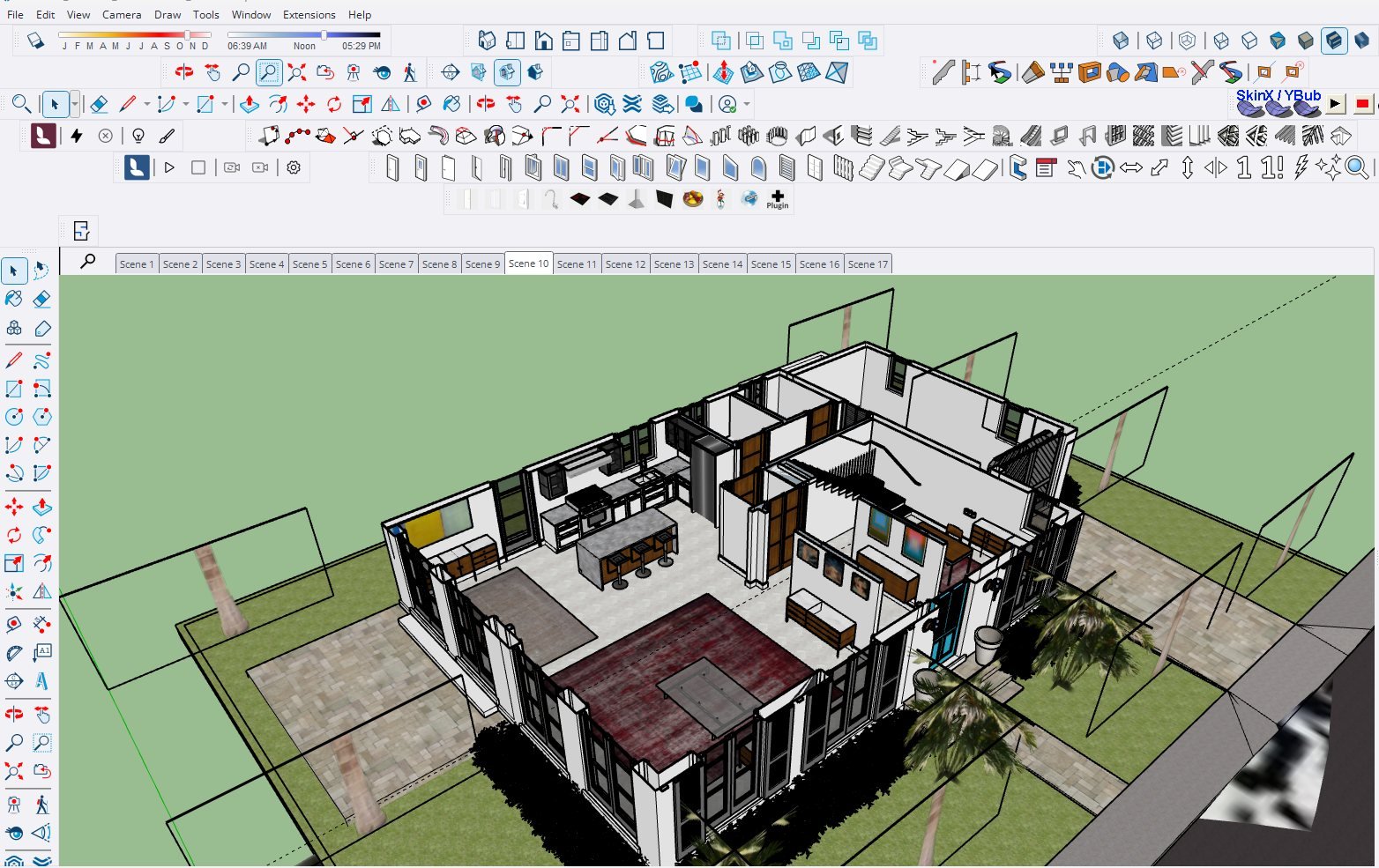Click the Position Camera tool in the top toolbar
Screen dimensions: 1379x868
(x=354, y=72)
